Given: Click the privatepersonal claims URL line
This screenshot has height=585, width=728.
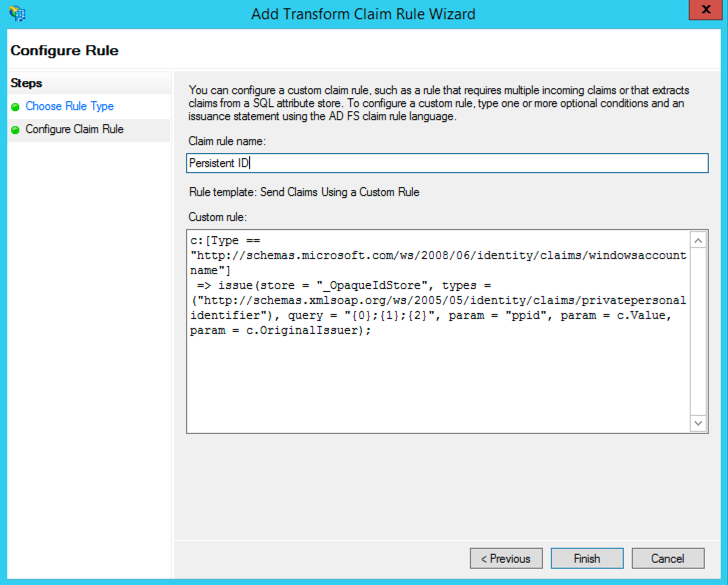Looking at the screenshot, I should [439, 300].
